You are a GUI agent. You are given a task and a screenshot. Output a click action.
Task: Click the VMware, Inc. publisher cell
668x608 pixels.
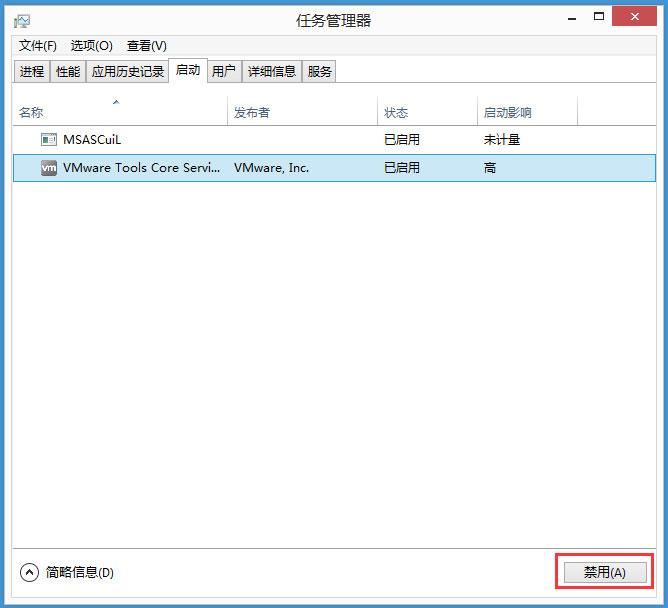click(x=271, y=168)
